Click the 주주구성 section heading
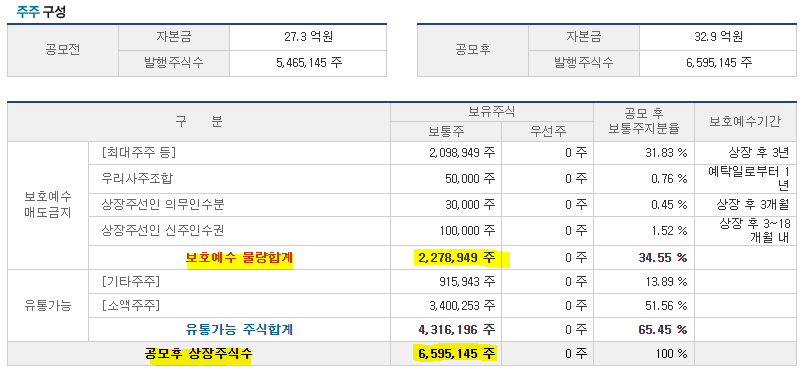This screenshot has width=807, height=370. (41, 12)
